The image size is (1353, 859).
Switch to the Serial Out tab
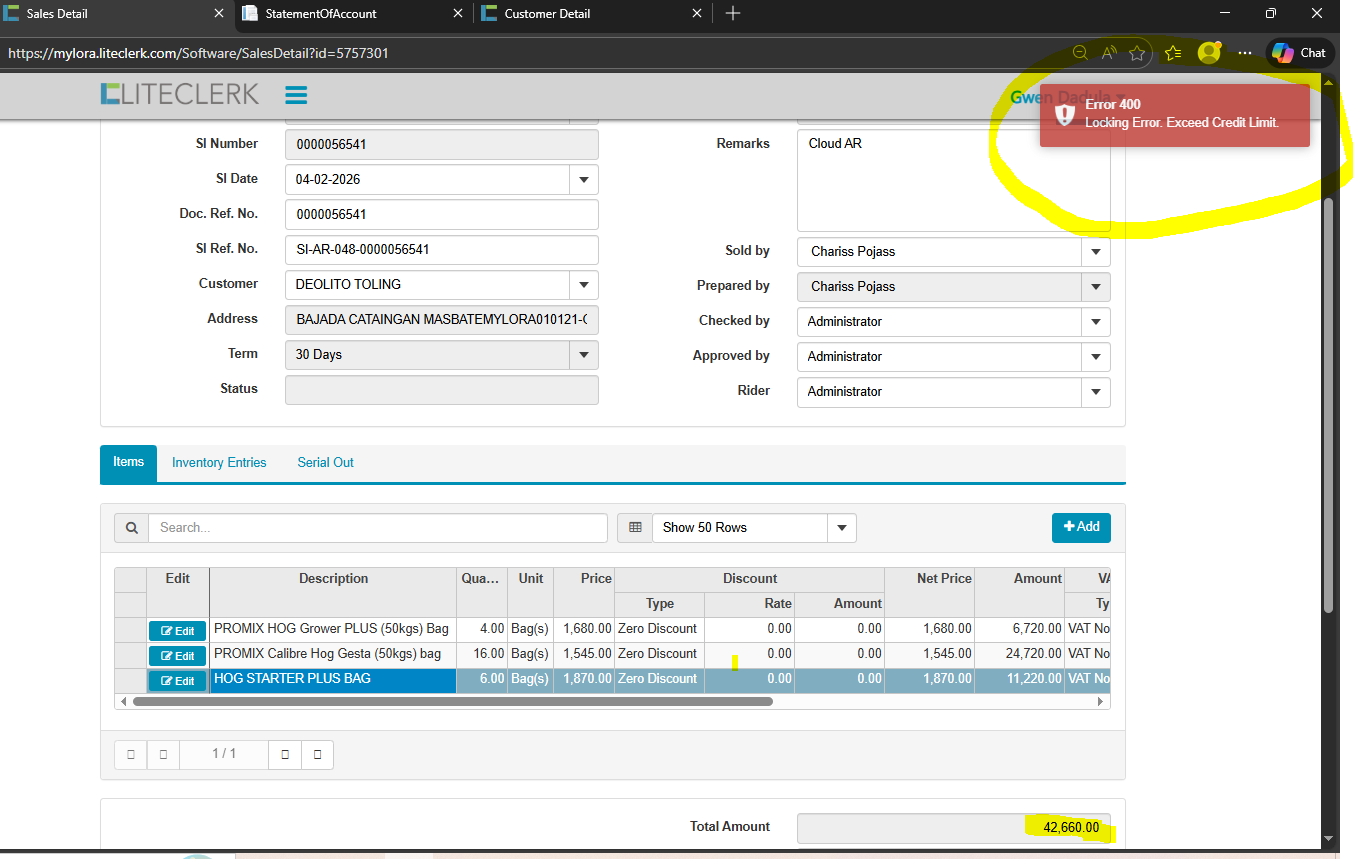point(325,463)
